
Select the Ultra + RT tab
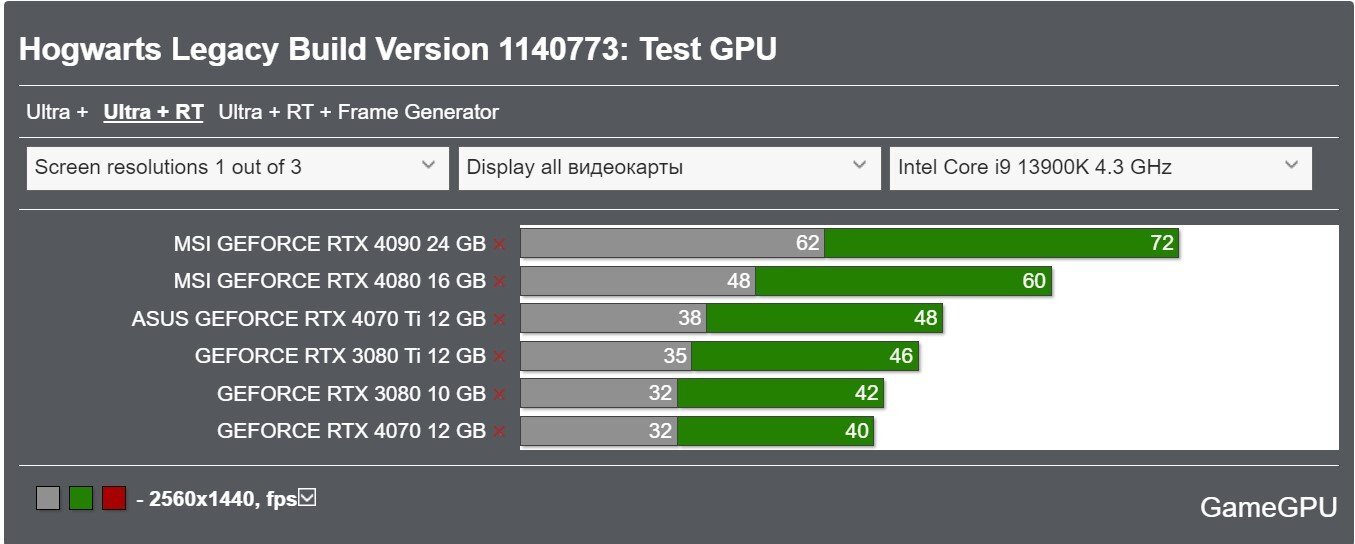tap(153, 112)
